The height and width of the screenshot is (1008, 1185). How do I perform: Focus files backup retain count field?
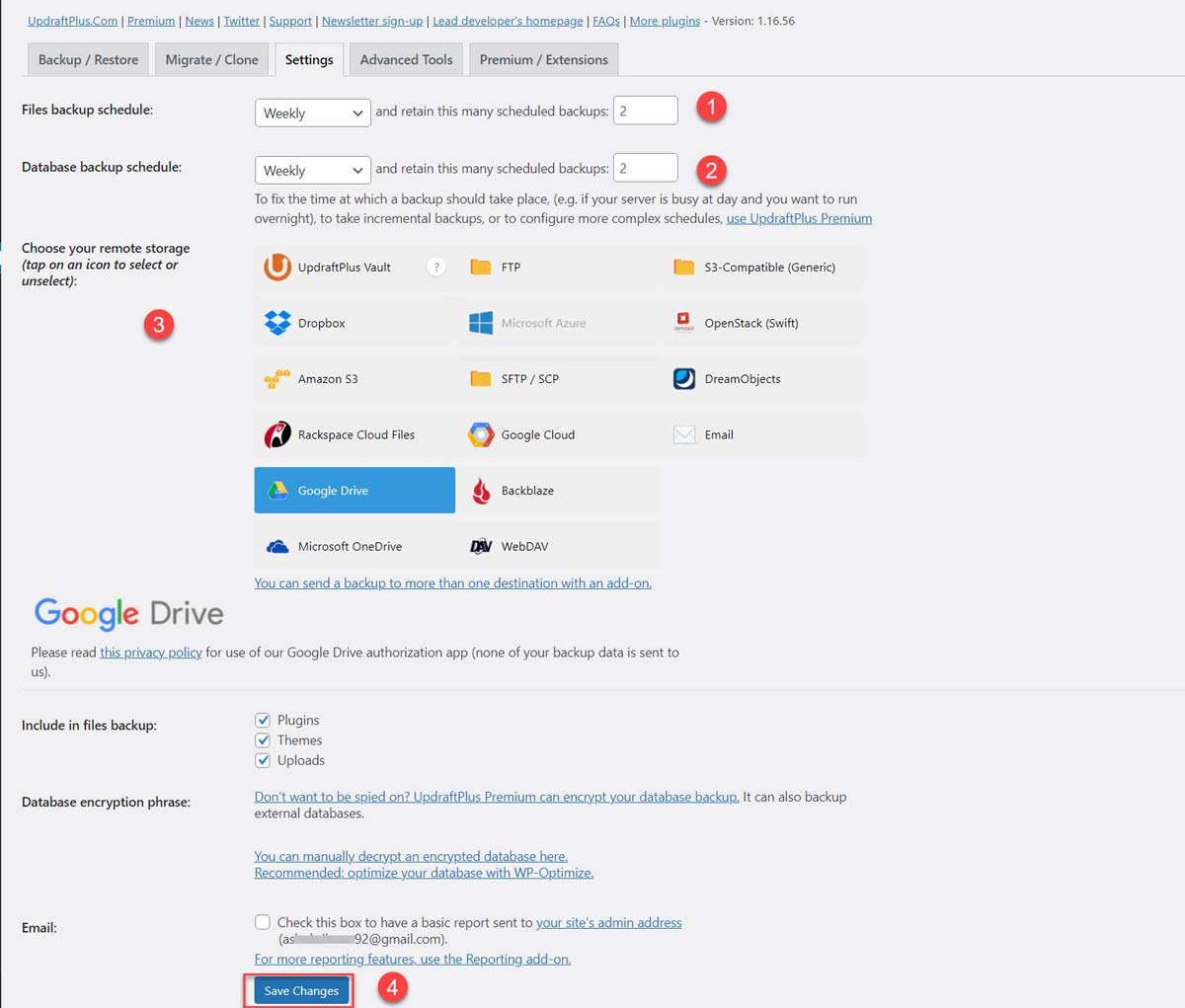pos(646,111)
